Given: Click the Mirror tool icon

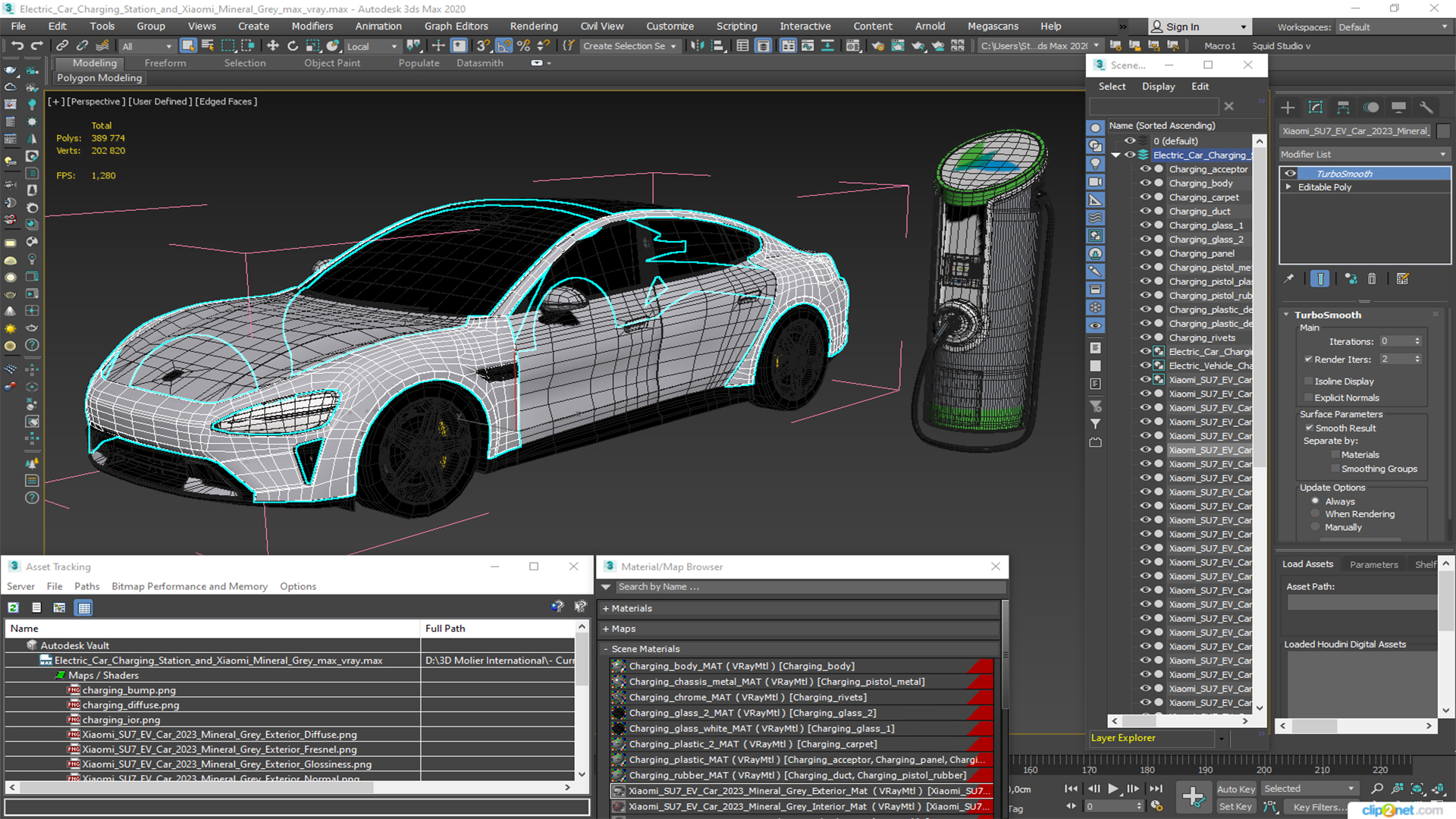Looking at the screenshot, I should [x=697, y=46].
